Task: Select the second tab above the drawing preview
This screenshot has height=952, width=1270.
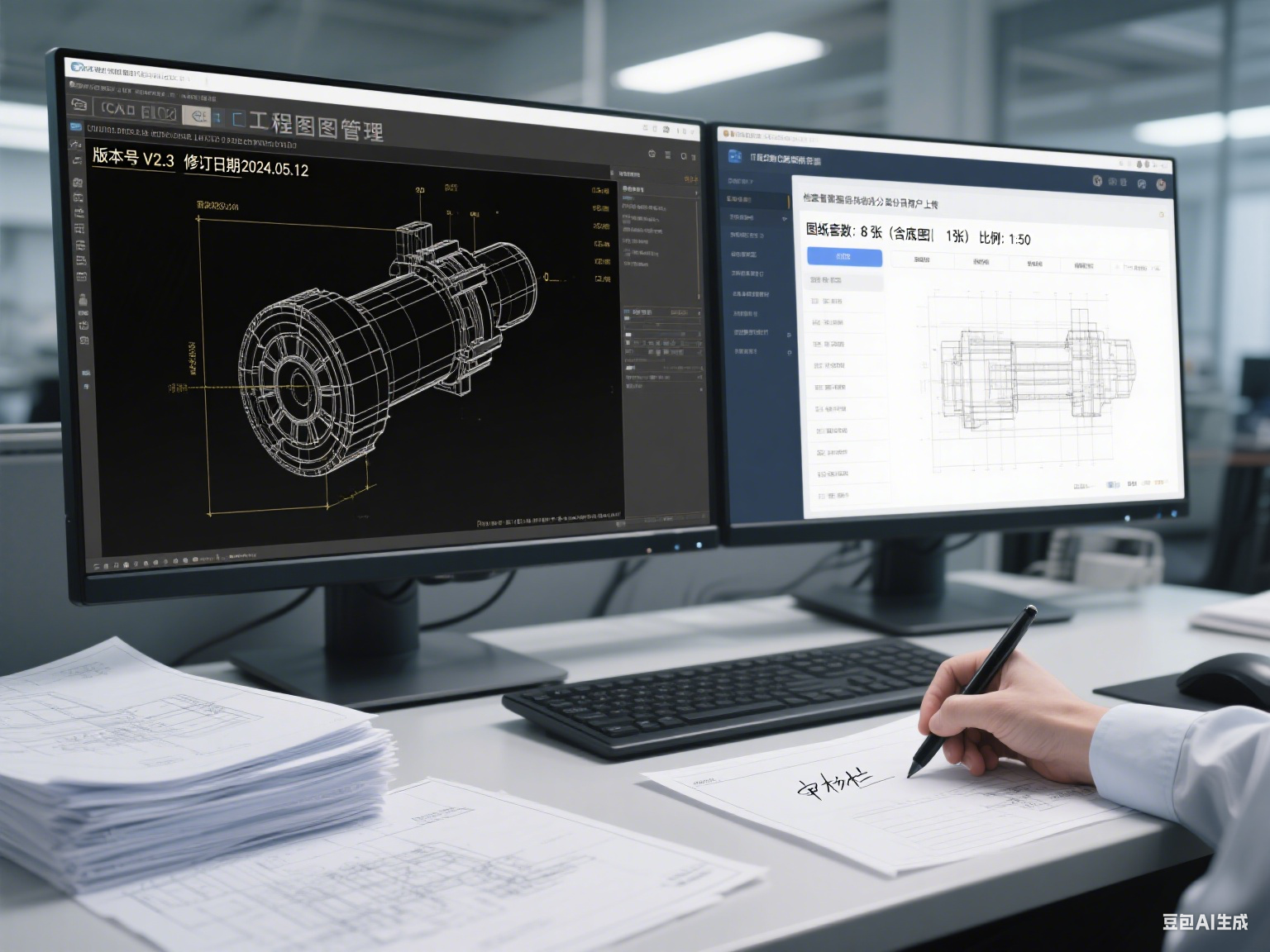Action: click(x=981, y=262)
